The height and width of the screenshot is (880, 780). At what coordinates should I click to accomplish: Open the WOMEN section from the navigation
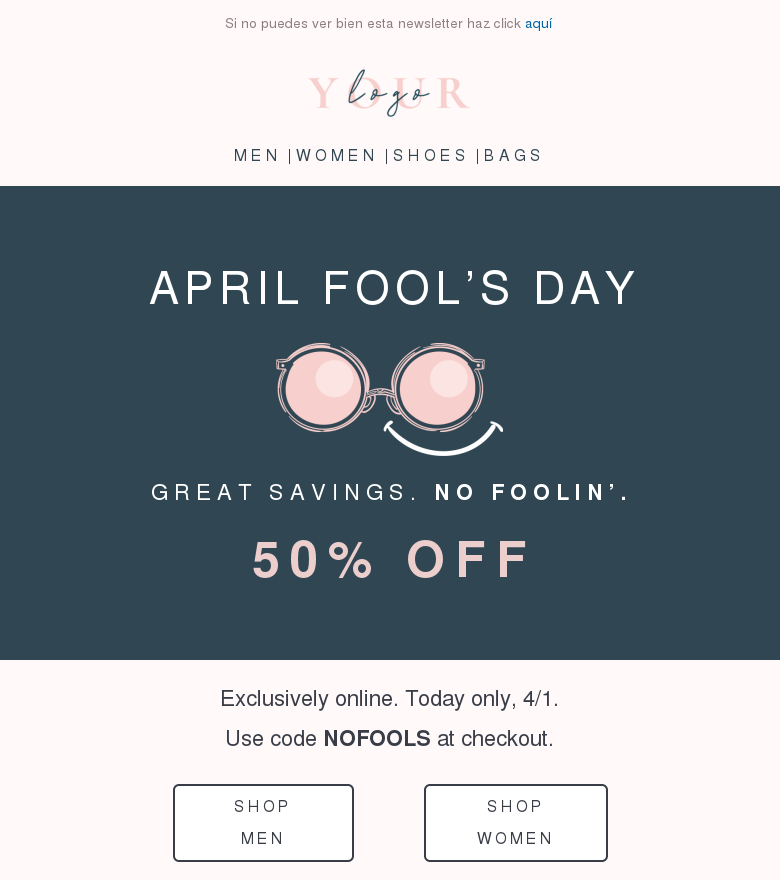[337, 156]
